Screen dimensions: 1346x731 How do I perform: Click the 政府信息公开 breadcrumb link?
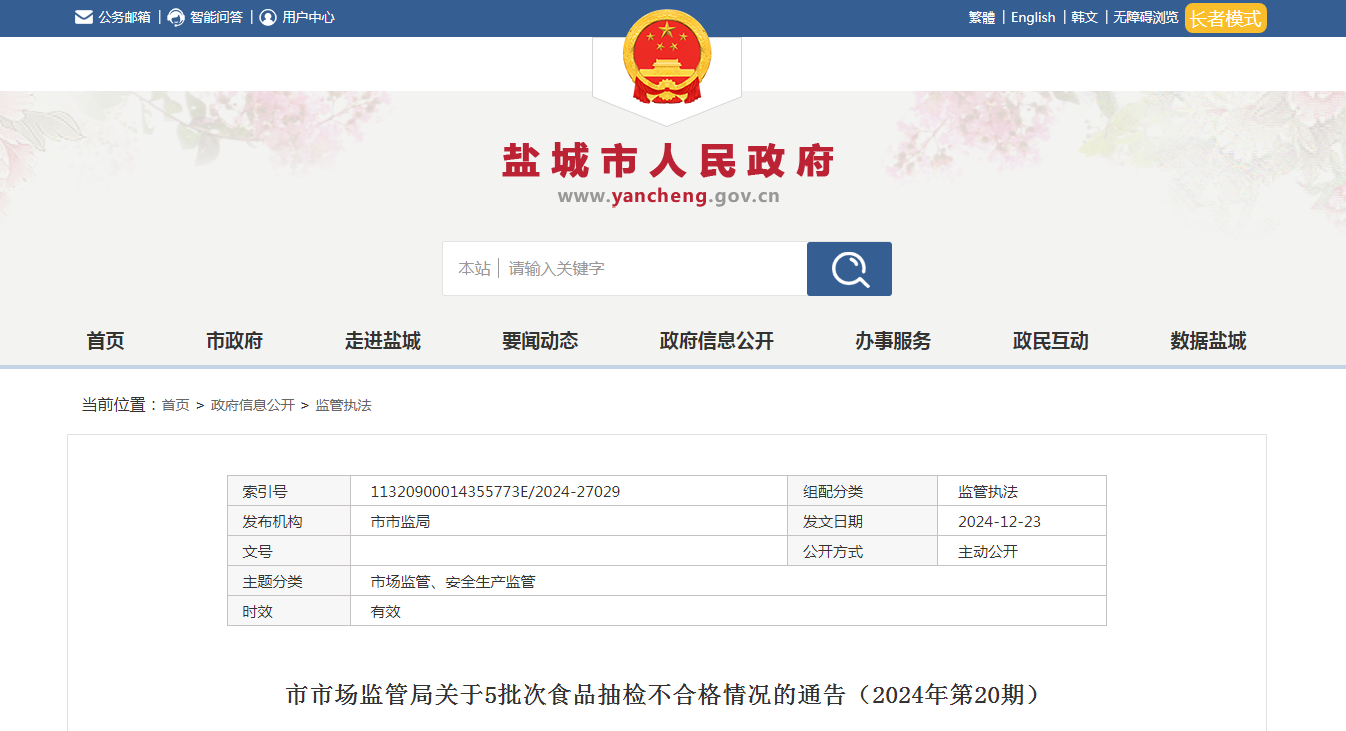point(253,405)
